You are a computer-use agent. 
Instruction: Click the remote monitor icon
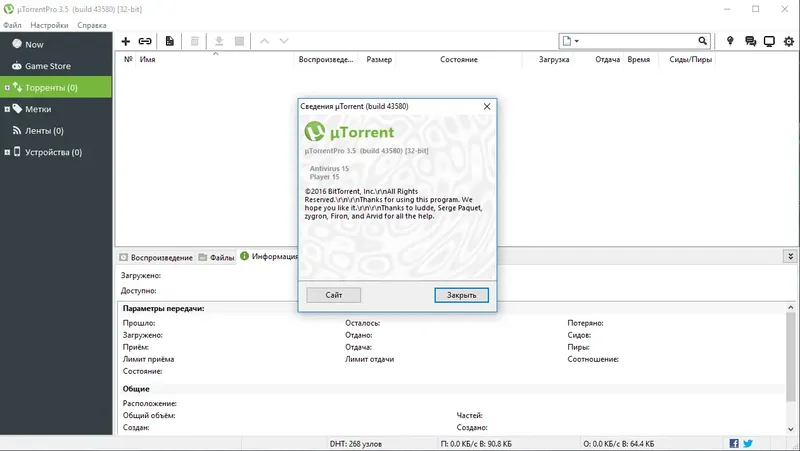coord(769,41)
